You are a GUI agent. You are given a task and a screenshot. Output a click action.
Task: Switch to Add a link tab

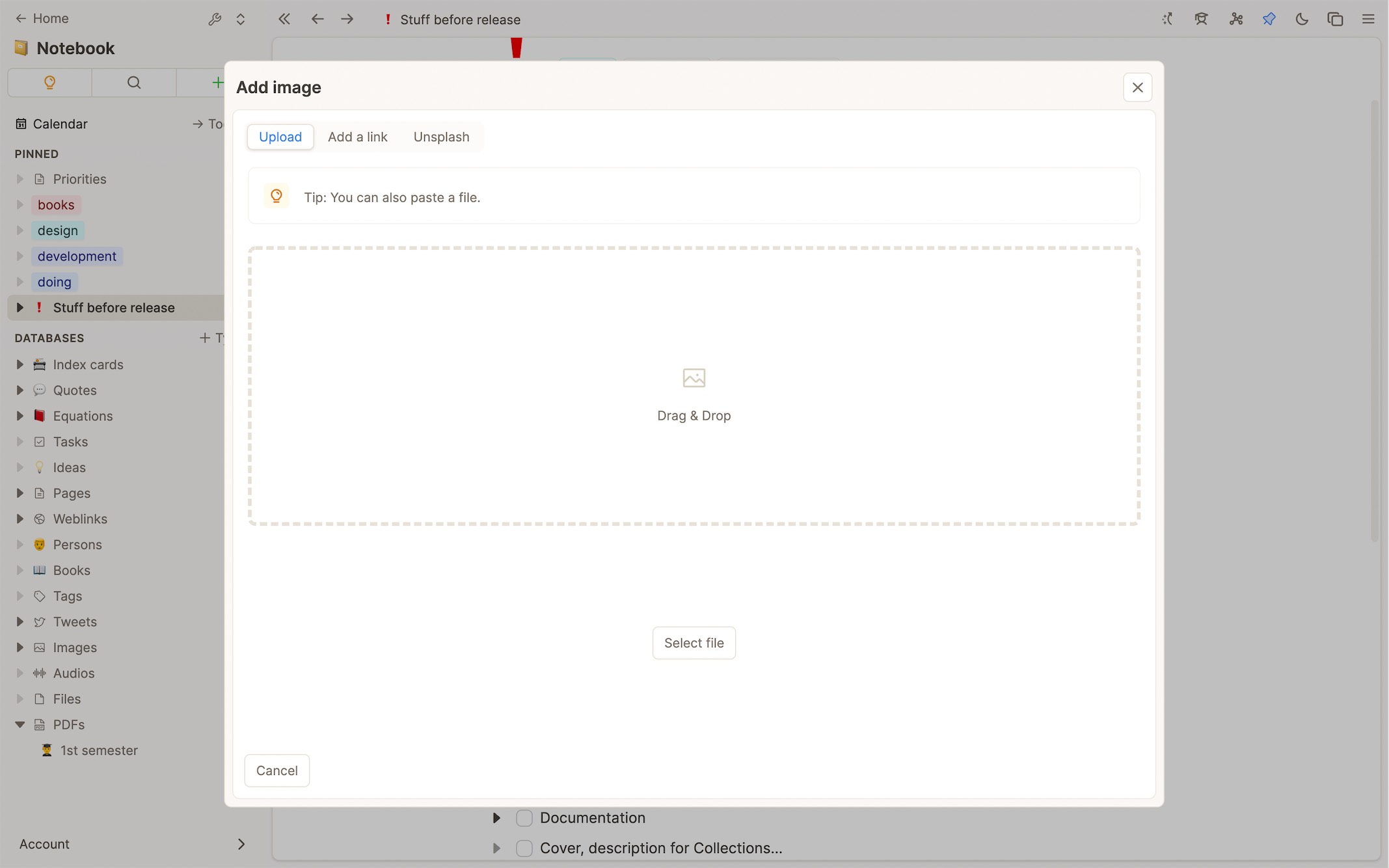(357, 136)
